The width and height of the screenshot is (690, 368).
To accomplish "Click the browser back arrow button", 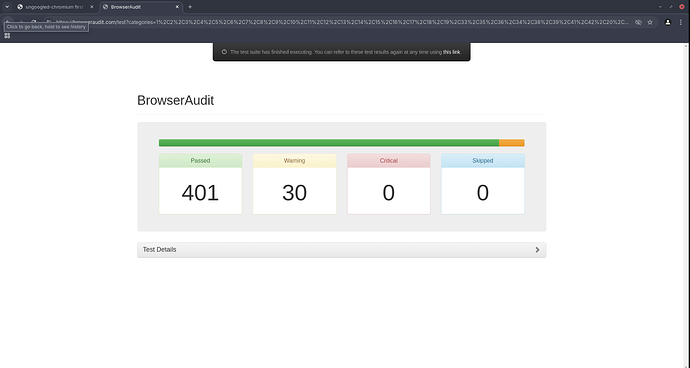I will coord(8,22).
